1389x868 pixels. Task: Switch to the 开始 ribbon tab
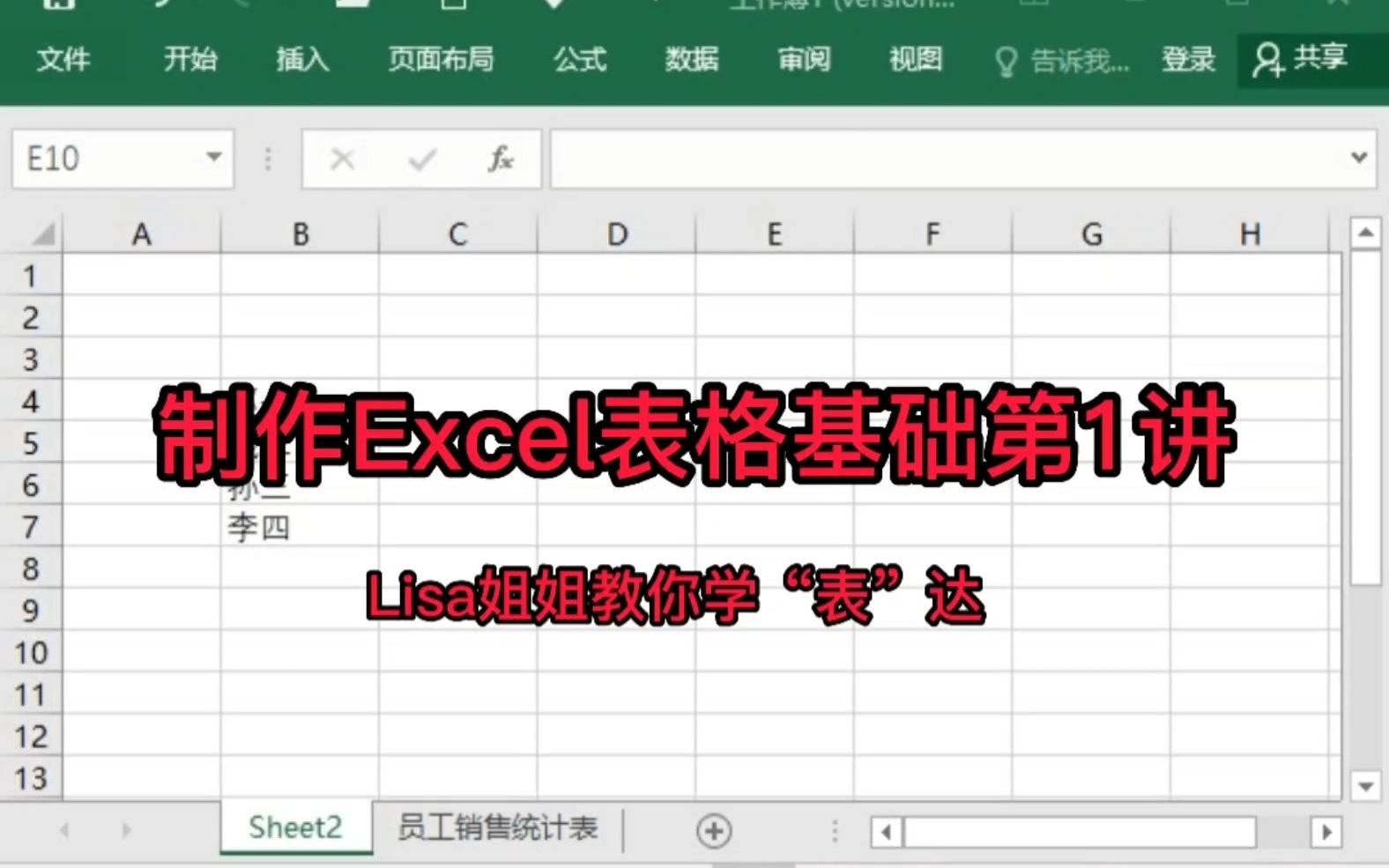tap(190, 59)
